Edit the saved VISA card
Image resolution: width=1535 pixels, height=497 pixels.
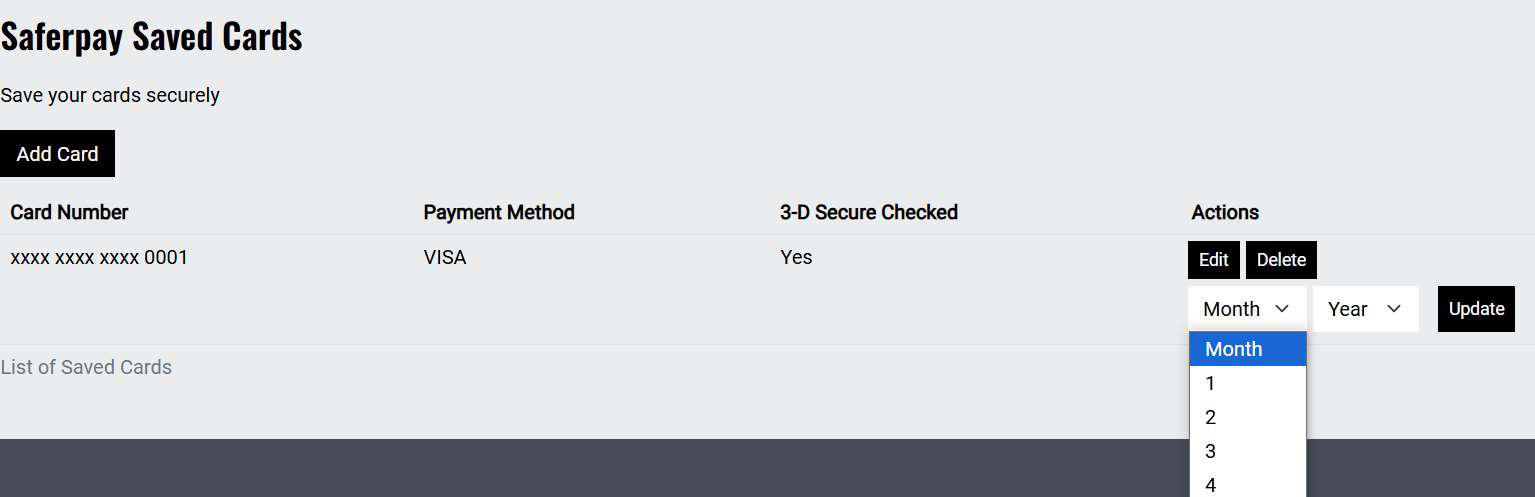[x=1213, y=260]
